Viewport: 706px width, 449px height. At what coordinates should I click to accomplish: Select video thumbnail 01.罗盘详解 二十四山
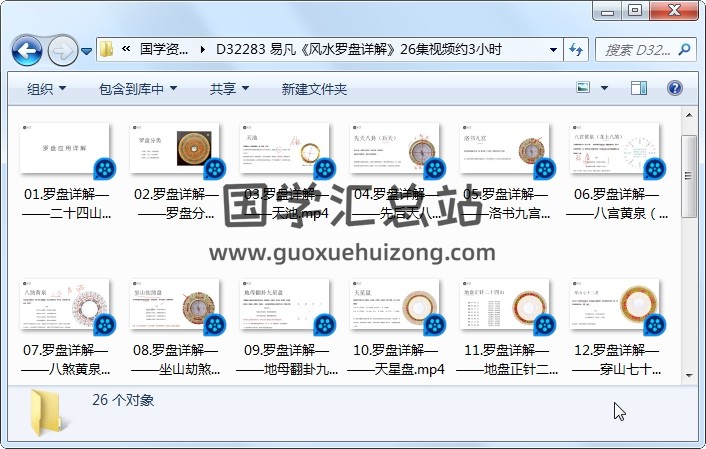click(65, 148)
